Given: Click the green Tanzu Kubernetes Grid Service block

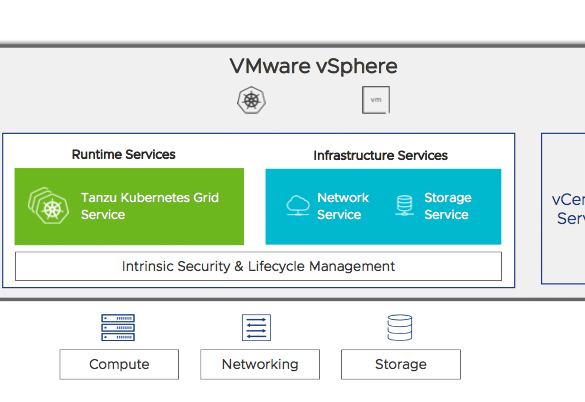Looking at the screenshot, I should tap(129, 206).
